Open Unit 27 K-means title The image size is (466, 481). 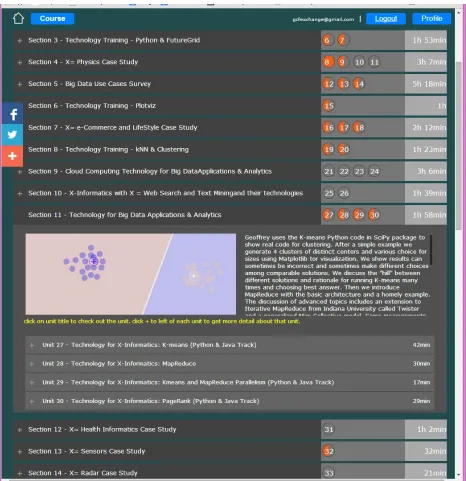pos(149,345)
